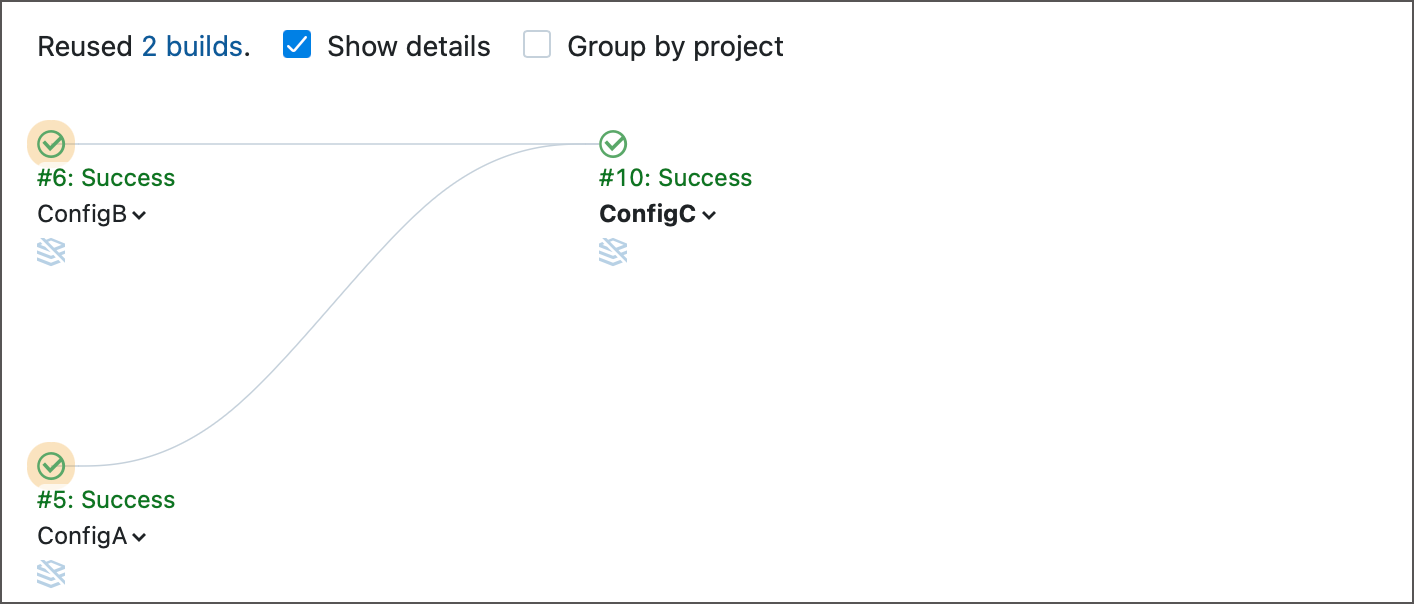Open the build chain icon under ConfigB
This screenshot has height=604, width=1414.
click(x=51, y=251)
